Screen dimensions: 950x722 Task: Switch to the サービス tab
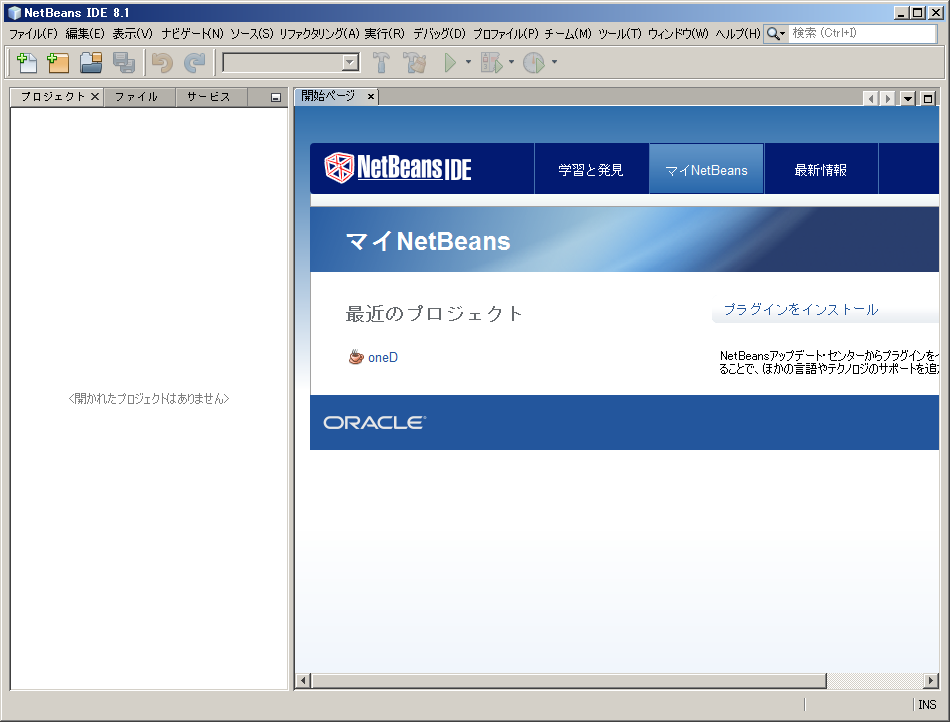point(209,97)
